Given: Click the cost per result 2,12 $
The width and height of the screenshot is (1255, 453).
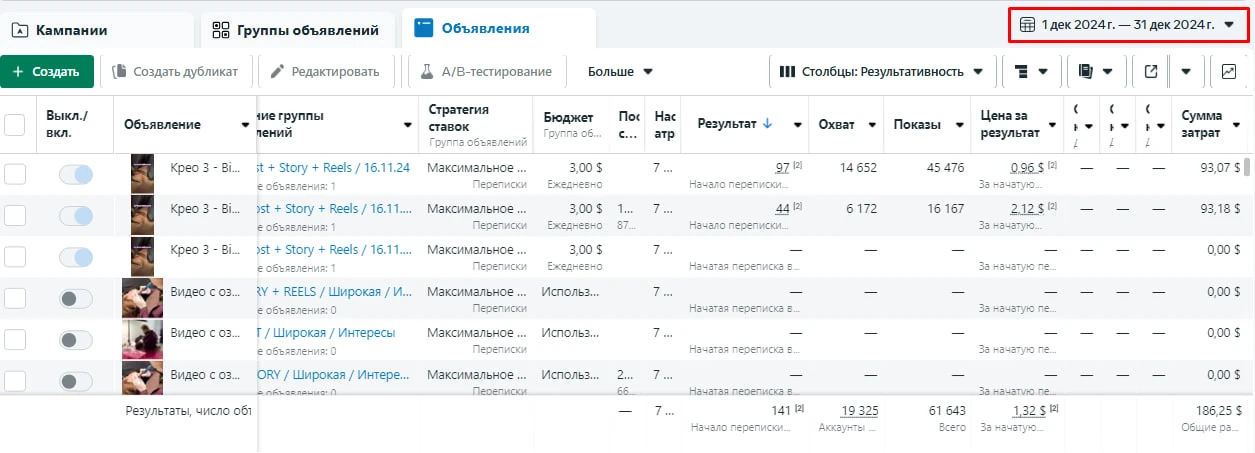Looking at the screenshot, I should point(1027,208).
